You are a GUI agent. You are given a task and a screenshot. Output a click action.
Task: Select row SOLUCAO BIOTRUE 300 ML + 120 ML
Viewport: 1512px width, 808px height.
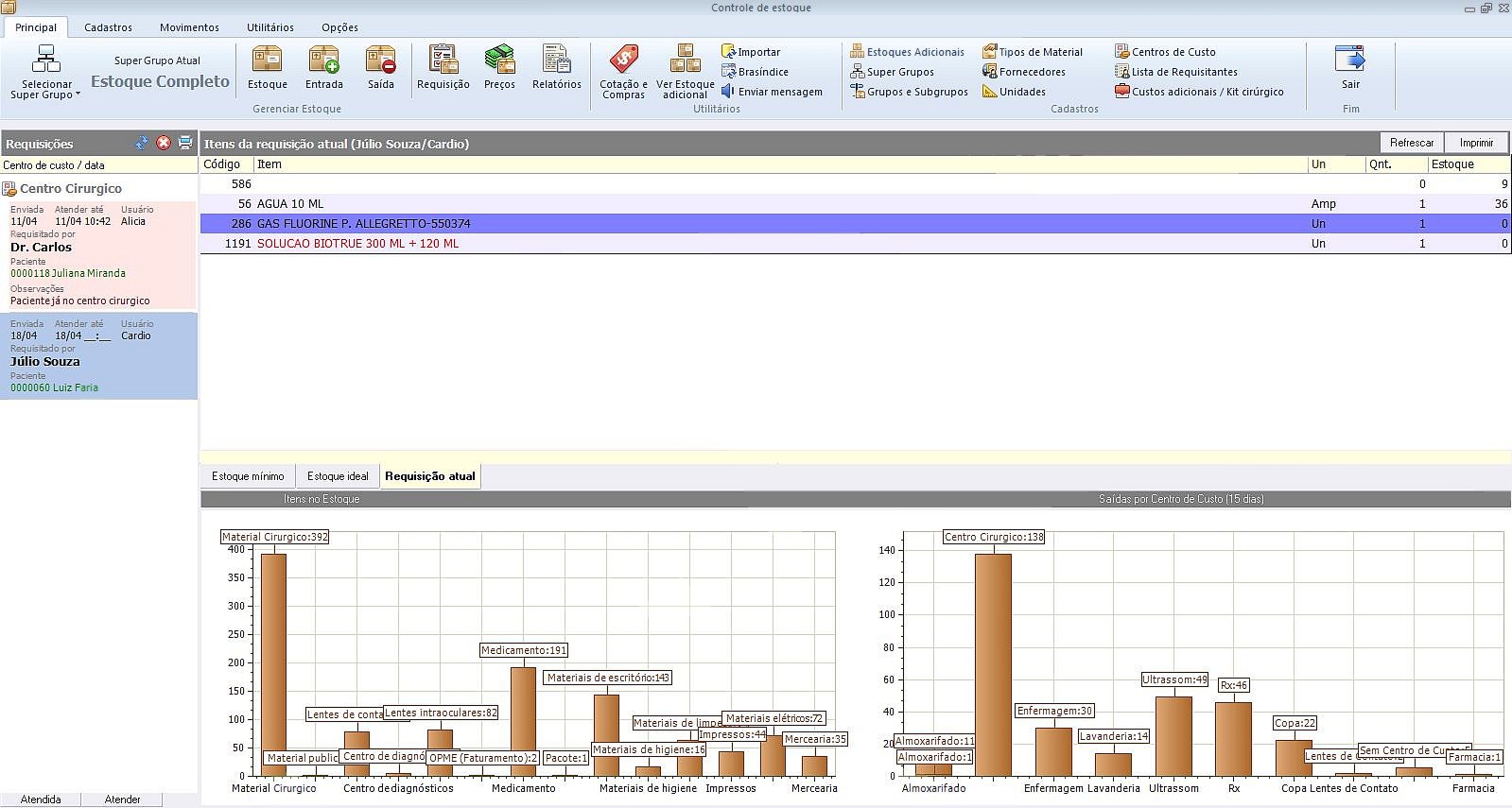coord(855,244)
